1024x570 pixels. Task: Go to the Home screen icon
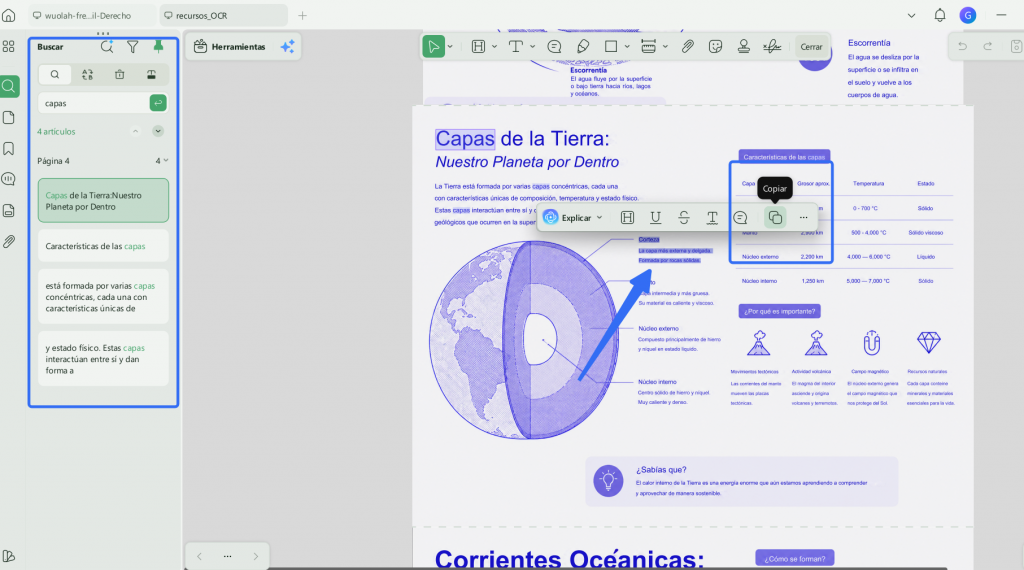[9, 16]
